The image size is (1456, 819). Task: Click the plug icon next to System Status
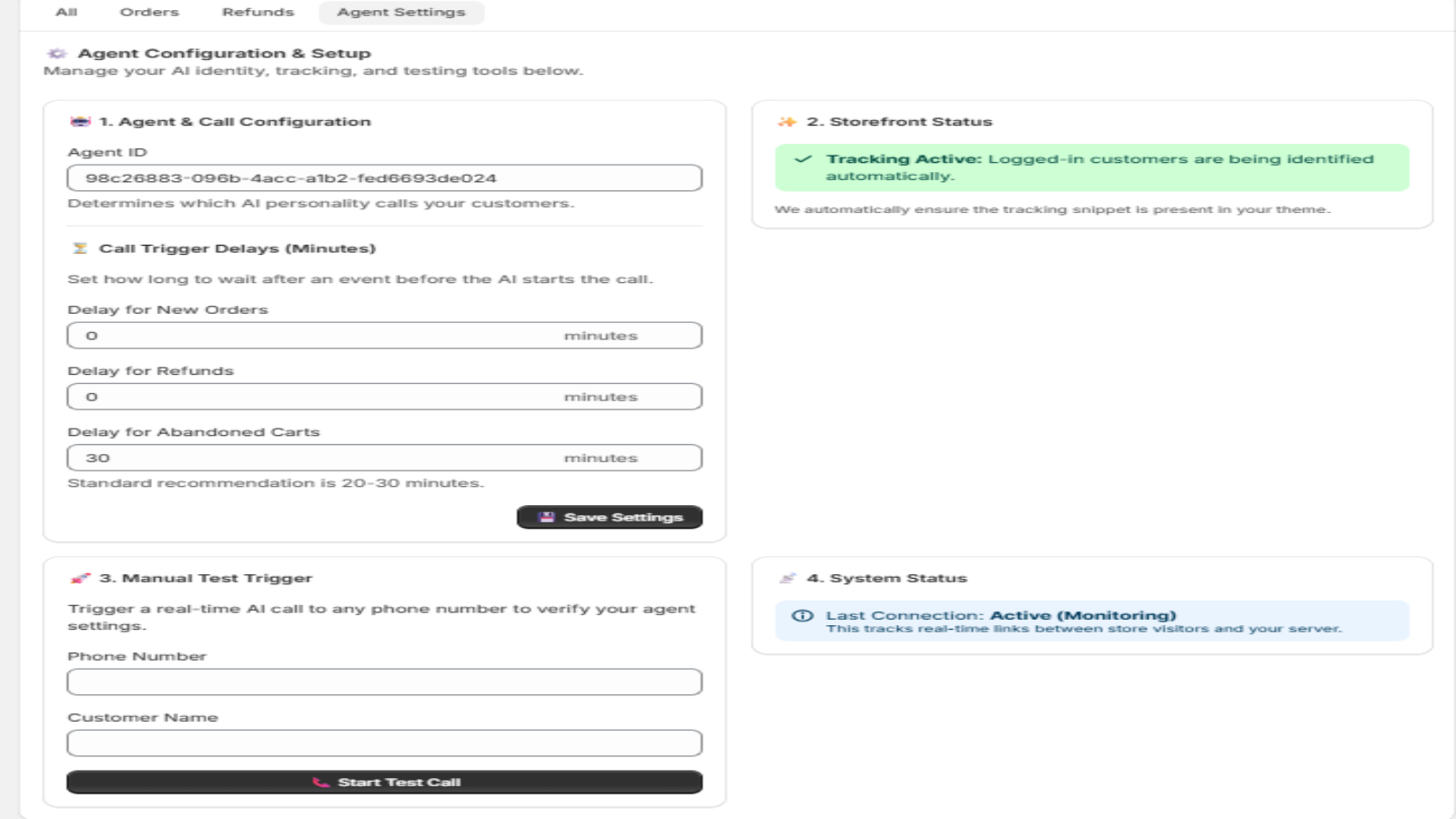[787, 579]
